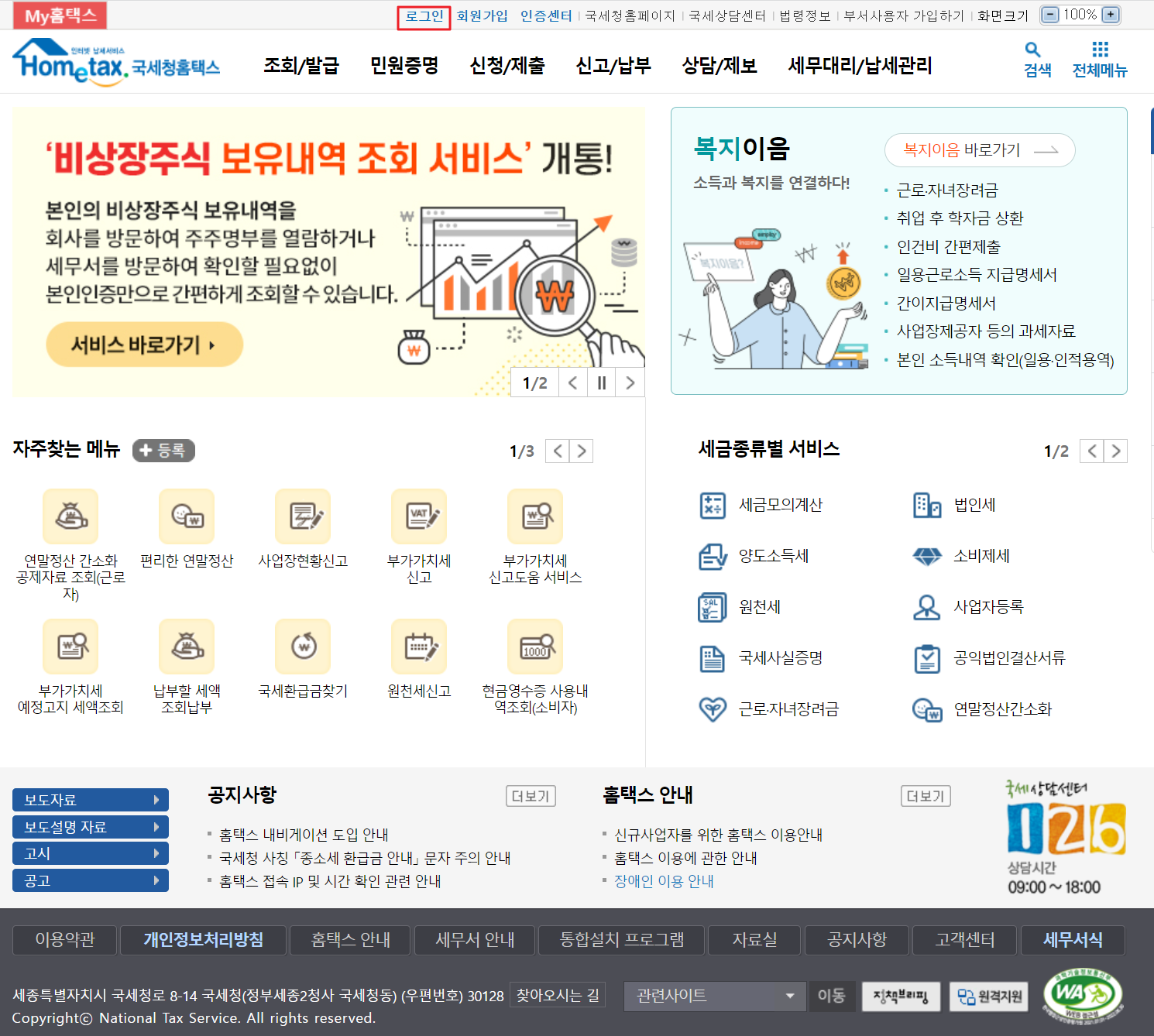
Task: Open 세무서식 footer tab
Action: (1073, 940)
